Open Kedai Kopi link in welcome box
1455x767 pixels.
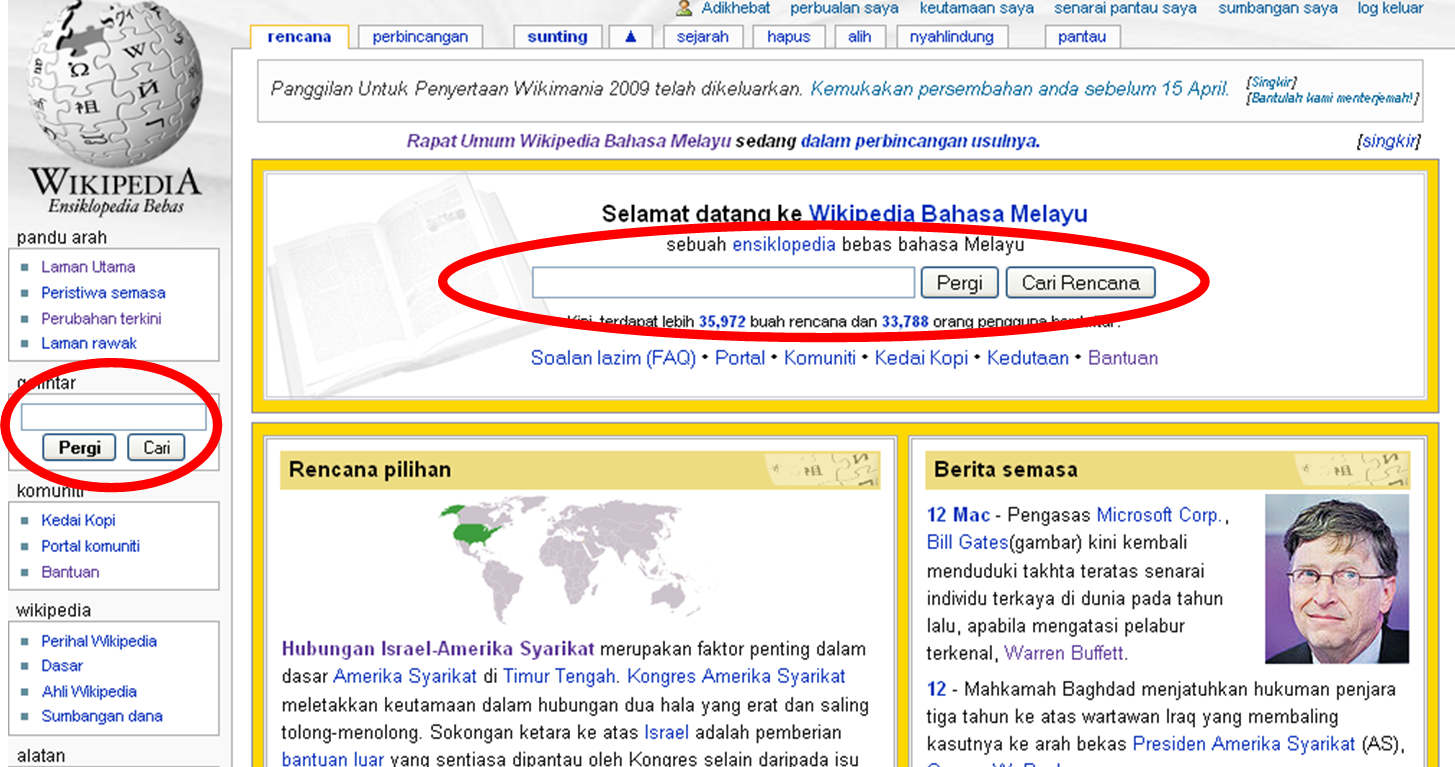click(x=921, y=358)
